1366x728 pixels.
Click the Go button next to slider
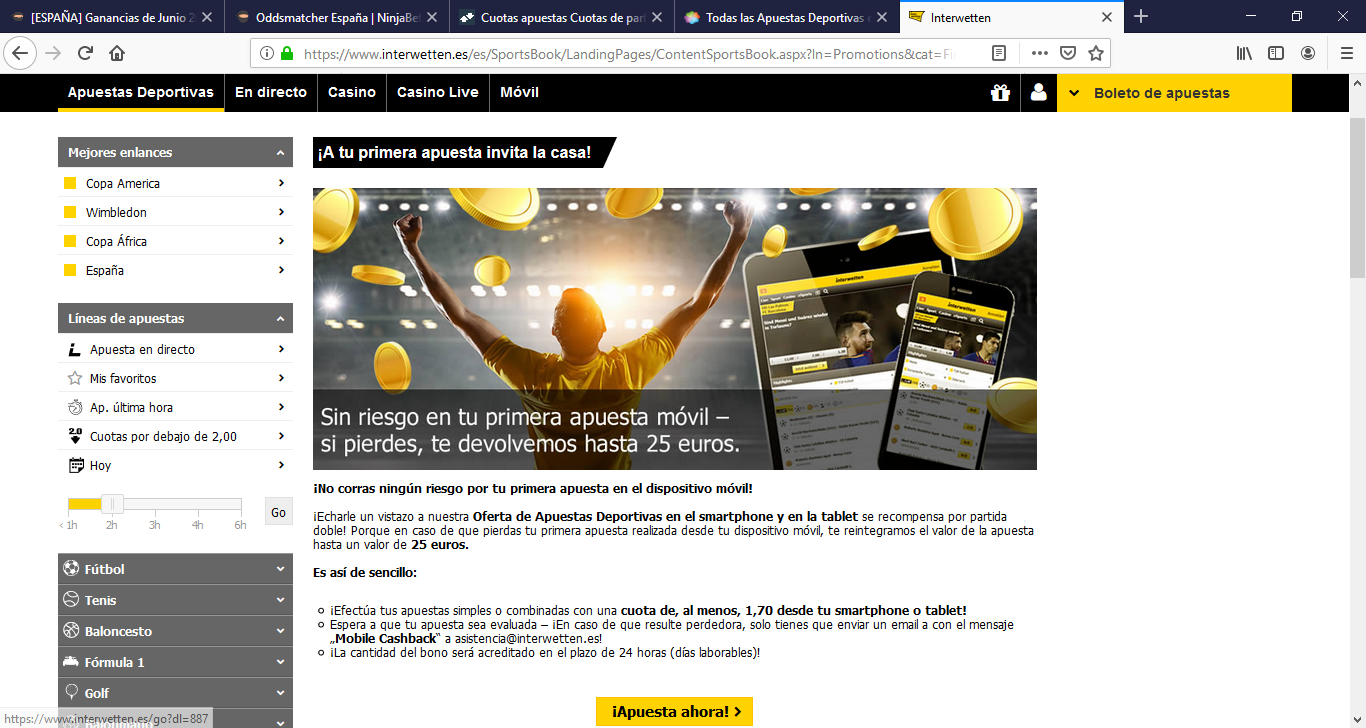[x=279, y=512]
